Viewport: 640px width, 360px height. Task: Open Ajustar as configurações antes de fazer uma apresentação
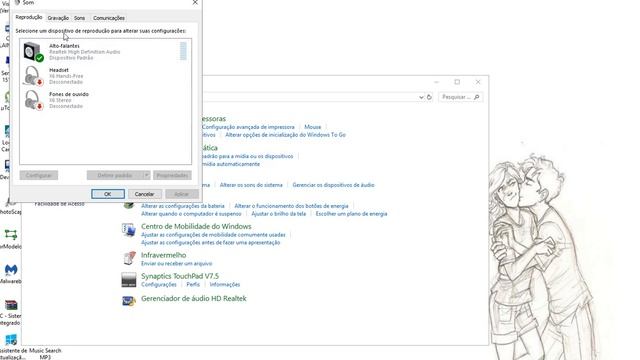point(211,242)
